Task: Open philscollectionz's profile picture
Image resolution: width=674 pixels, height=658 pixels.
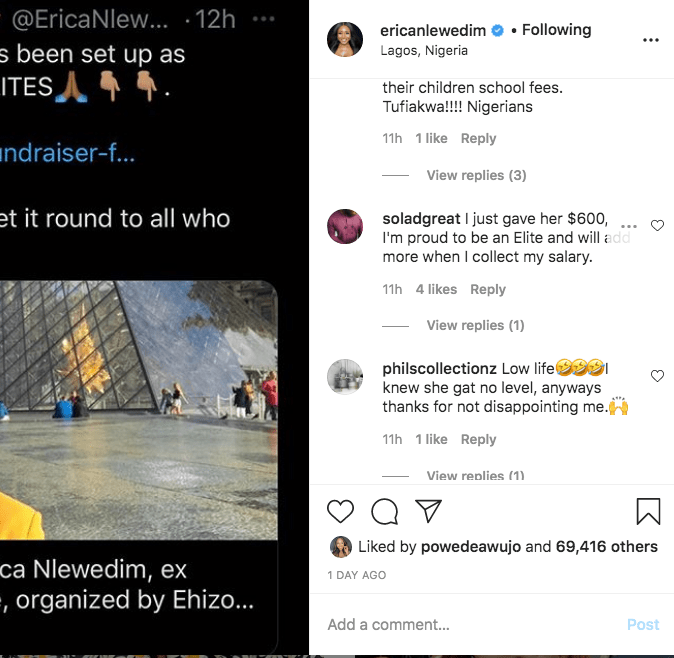Action: pyautogui.click(x=345, y=377)
